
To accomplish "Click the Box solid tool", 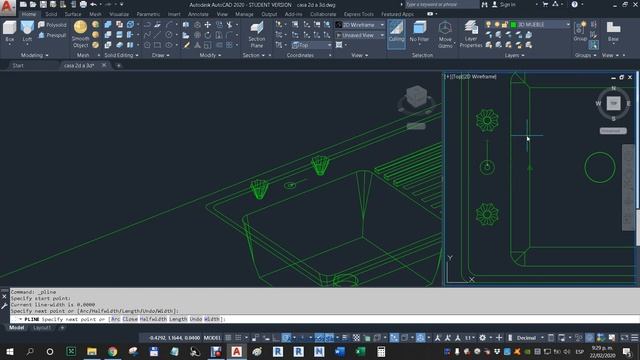I will 9,31.
